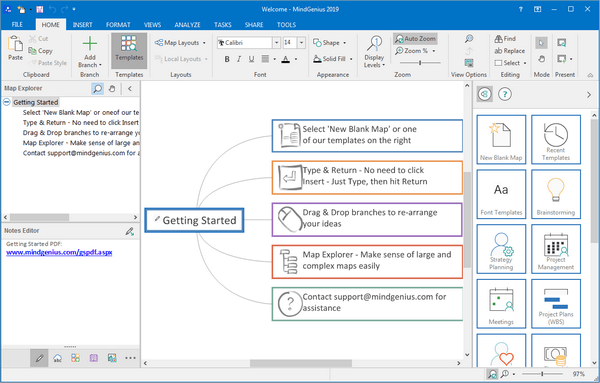This screenshot has width=600, height=383.
Task: Open the mindgenius.com gspdf link
Action: (59, 253)
